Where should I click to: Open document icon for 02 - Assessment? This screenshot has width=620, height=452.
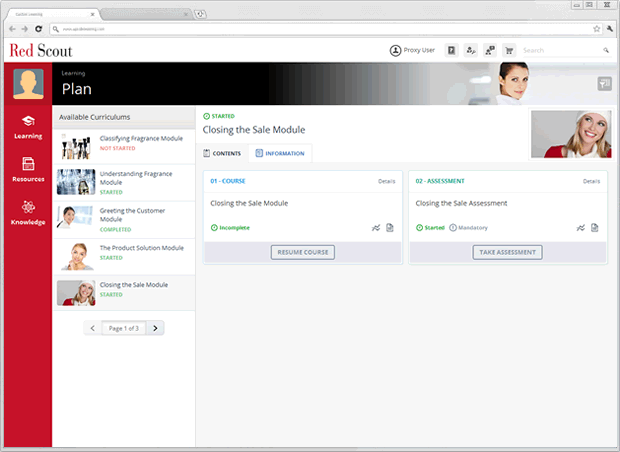point(595,227)
